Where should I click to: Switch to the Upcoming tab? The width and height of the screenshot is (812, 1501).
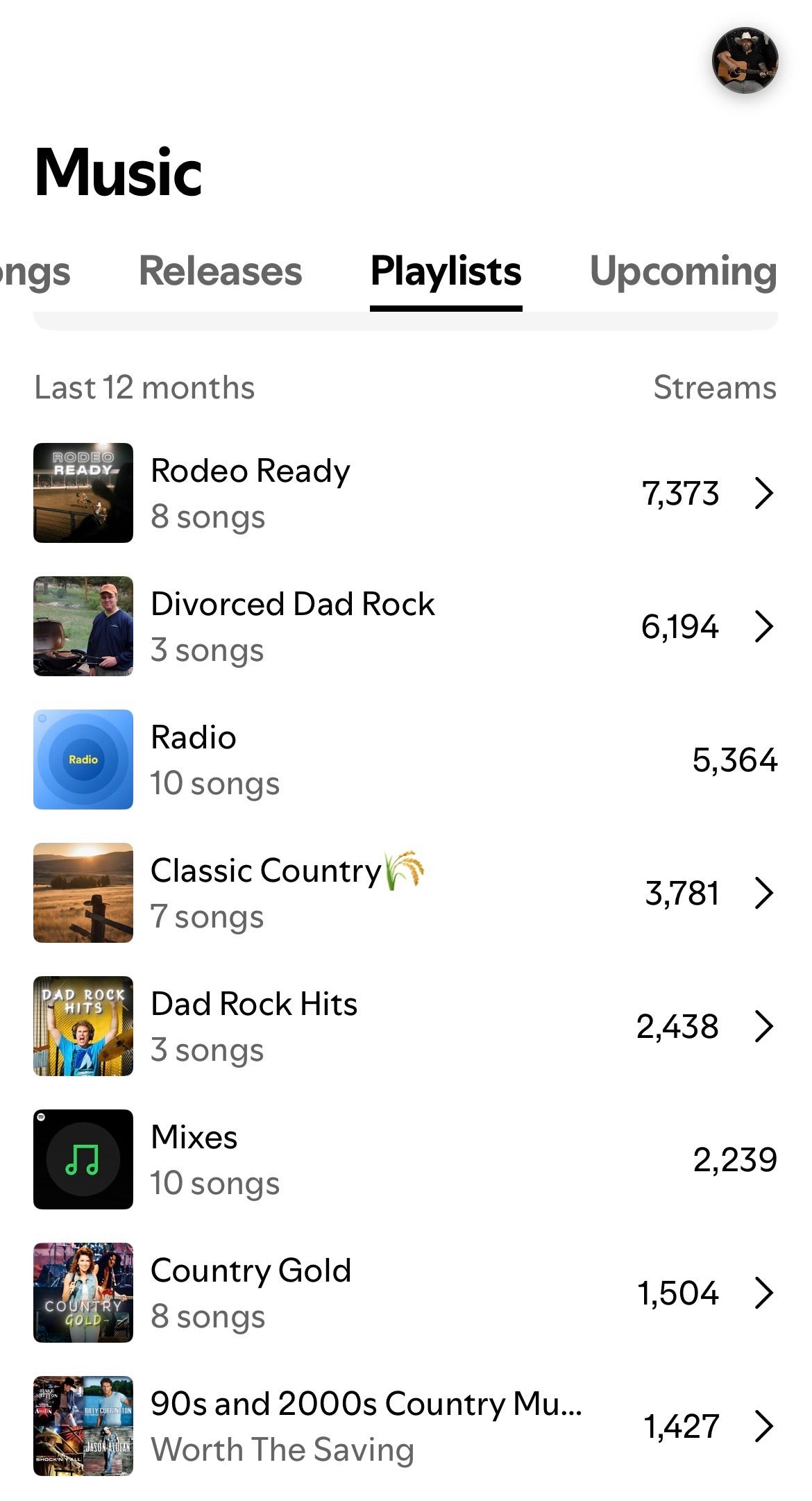click(x=683, y=271)
